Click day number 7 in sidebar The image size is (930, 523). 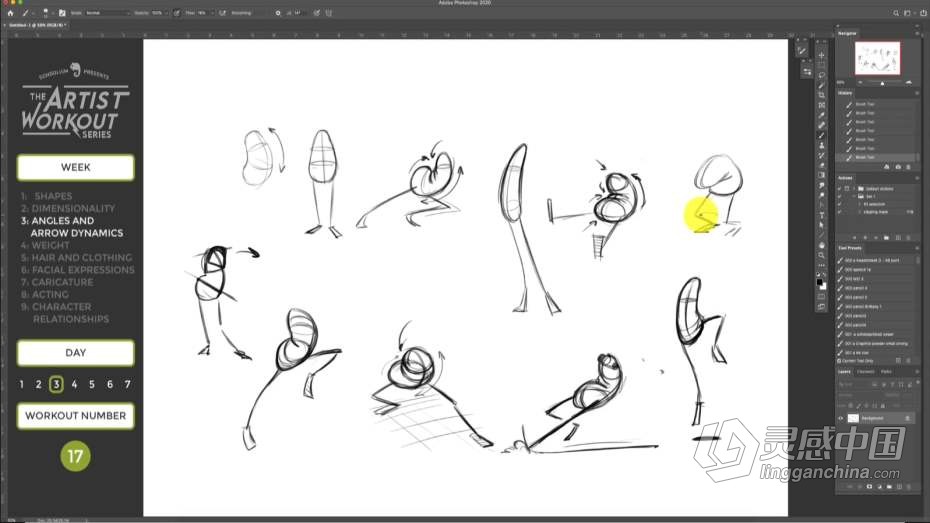pos(128,384)
